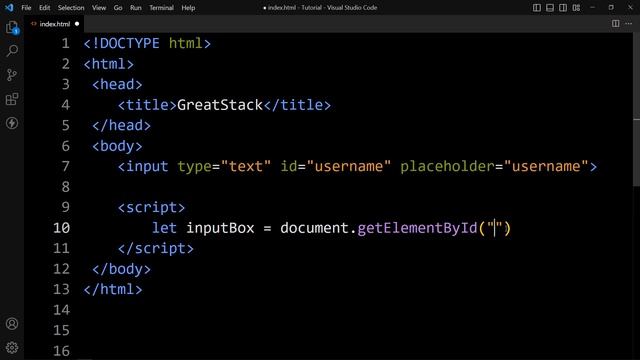Click the placeholder attribute name

click(447, 166)
